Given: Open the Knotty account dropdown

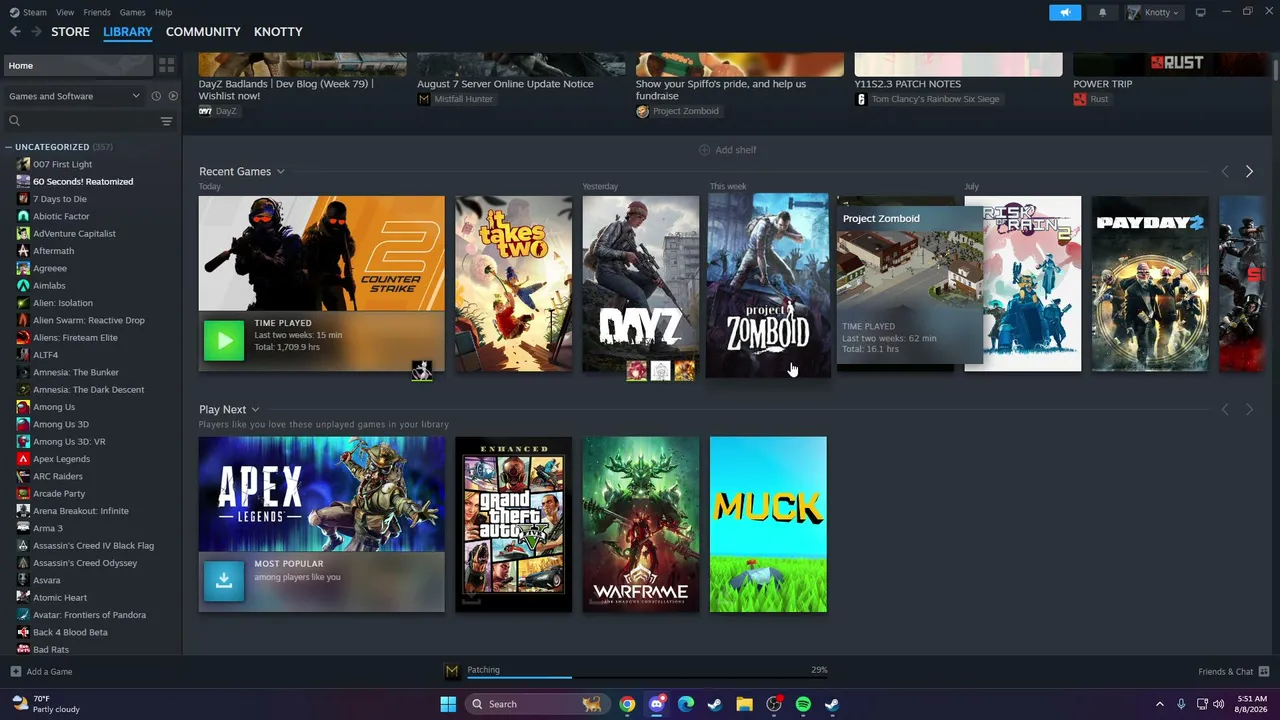Looking at the screenshot, I should pyautogui.click(x=1154, y=12).
